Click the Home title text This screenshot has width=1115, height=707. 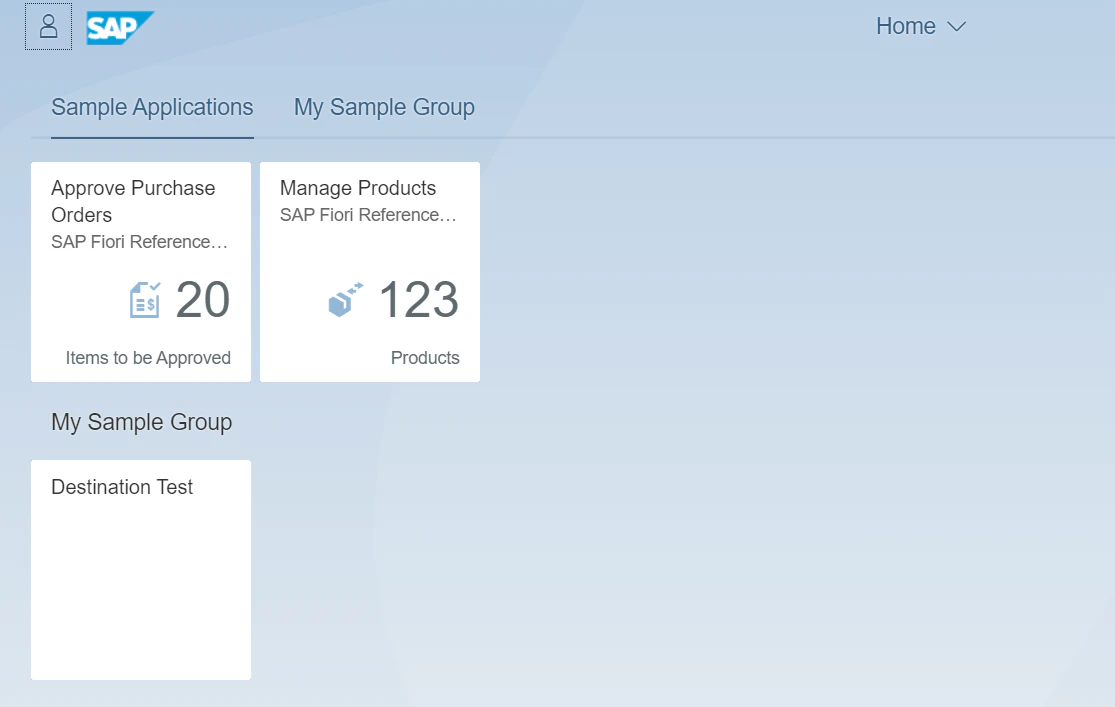click(905, 26)
